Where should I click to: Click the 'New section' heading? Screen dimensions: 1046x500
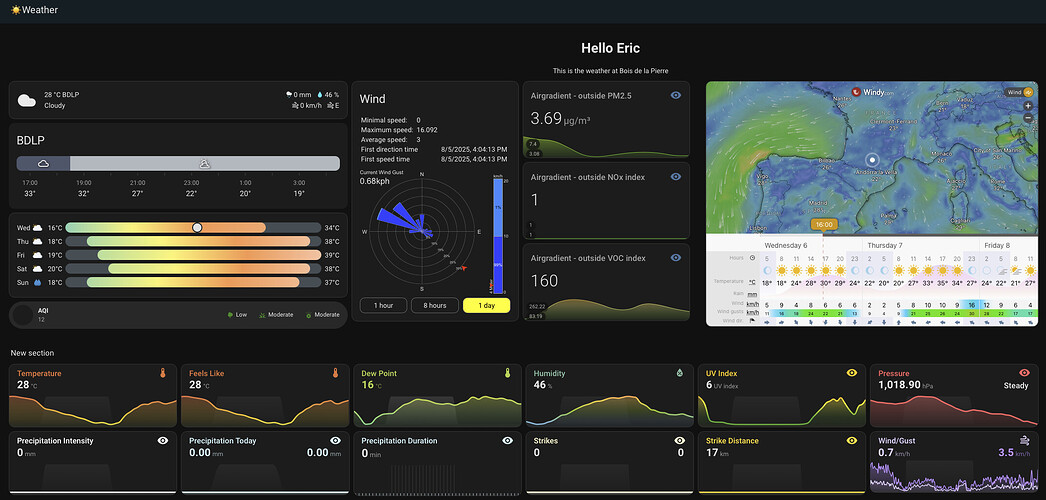(32, 353)
